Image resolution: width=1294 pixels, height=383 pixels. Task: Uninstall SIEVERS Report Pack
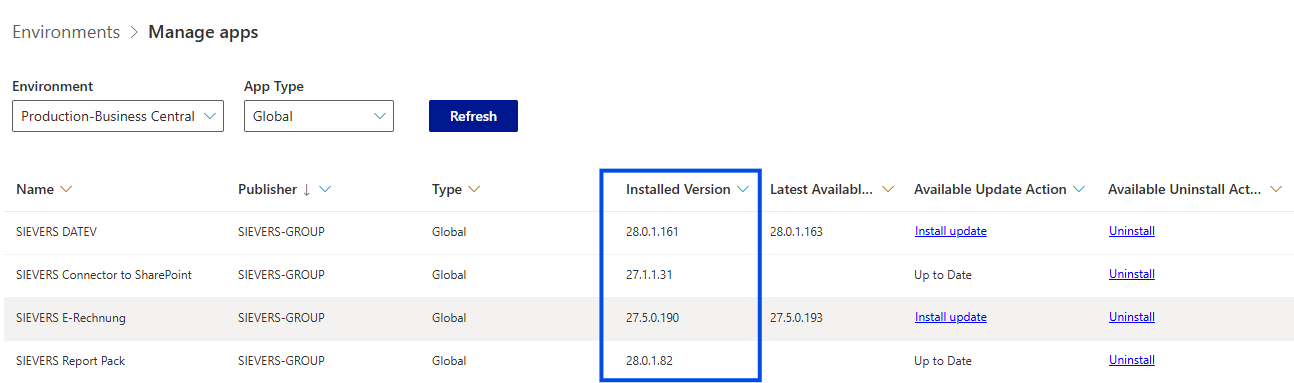[1131, 360]
